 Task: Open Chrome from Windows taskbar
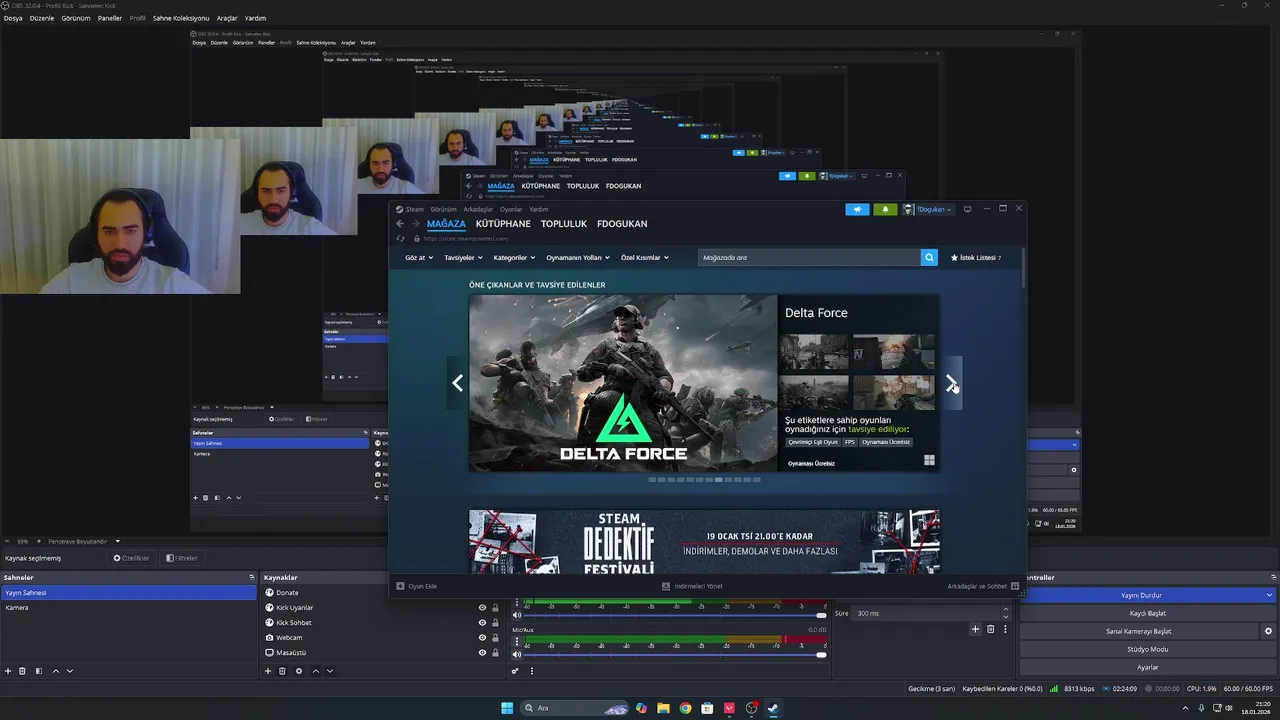coord(685,708)
